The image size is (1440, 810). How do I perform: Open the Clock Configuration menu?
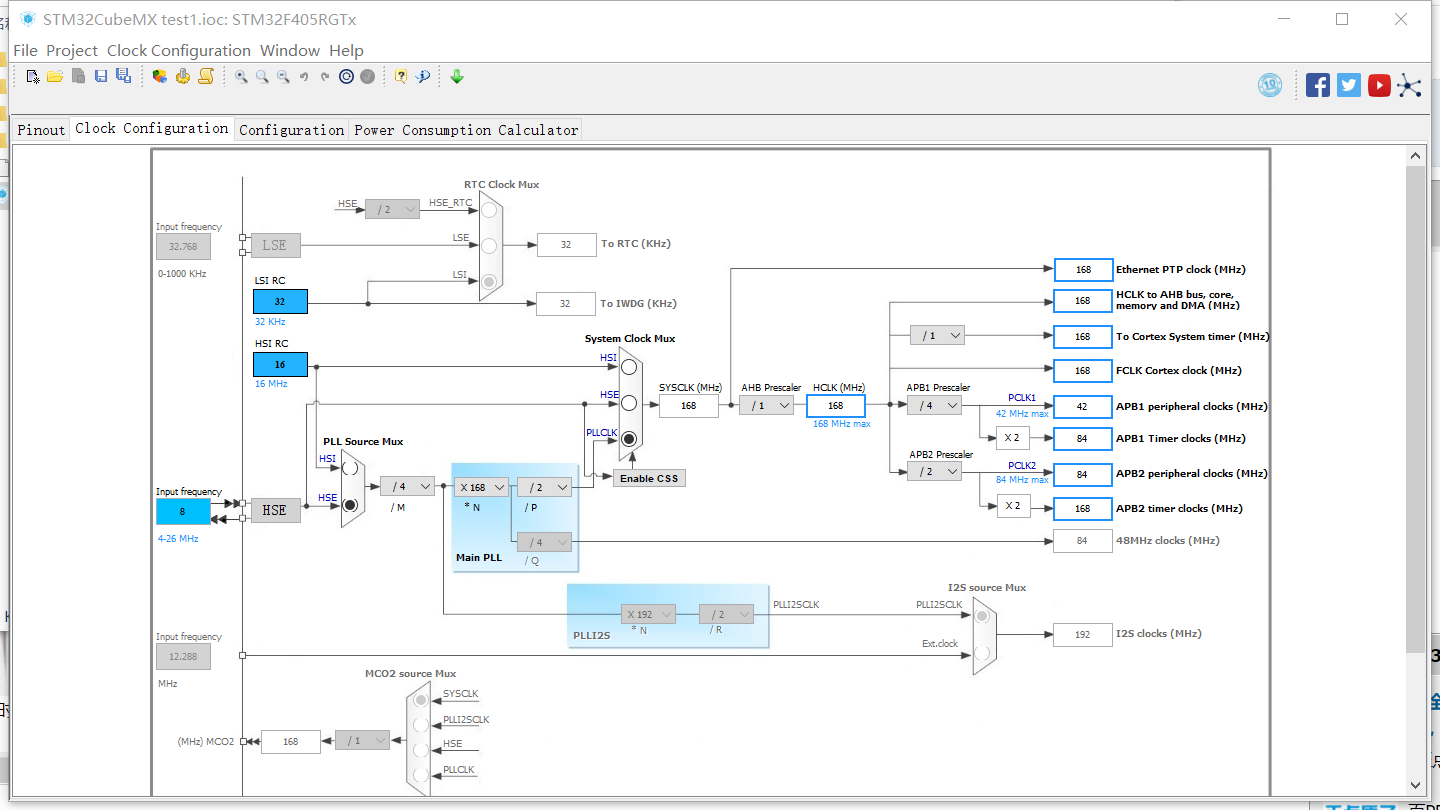coord(179,50)
